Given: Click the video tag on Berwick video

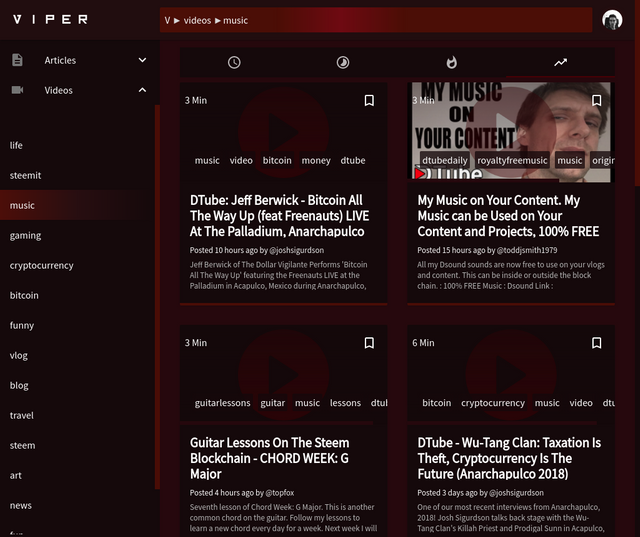Looking at the screenshot, I should (241, 160).
